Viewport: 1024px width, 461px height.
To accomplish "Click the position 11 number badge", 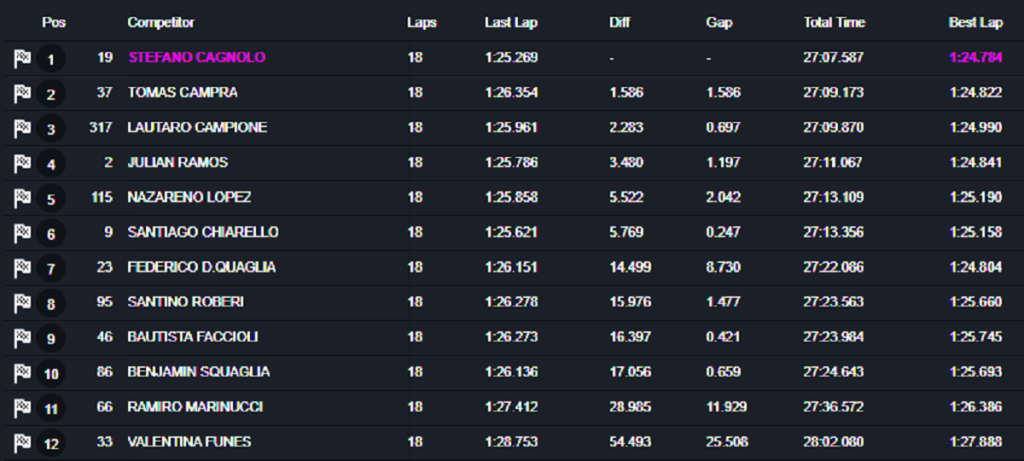I will click(x=52, y=409).
